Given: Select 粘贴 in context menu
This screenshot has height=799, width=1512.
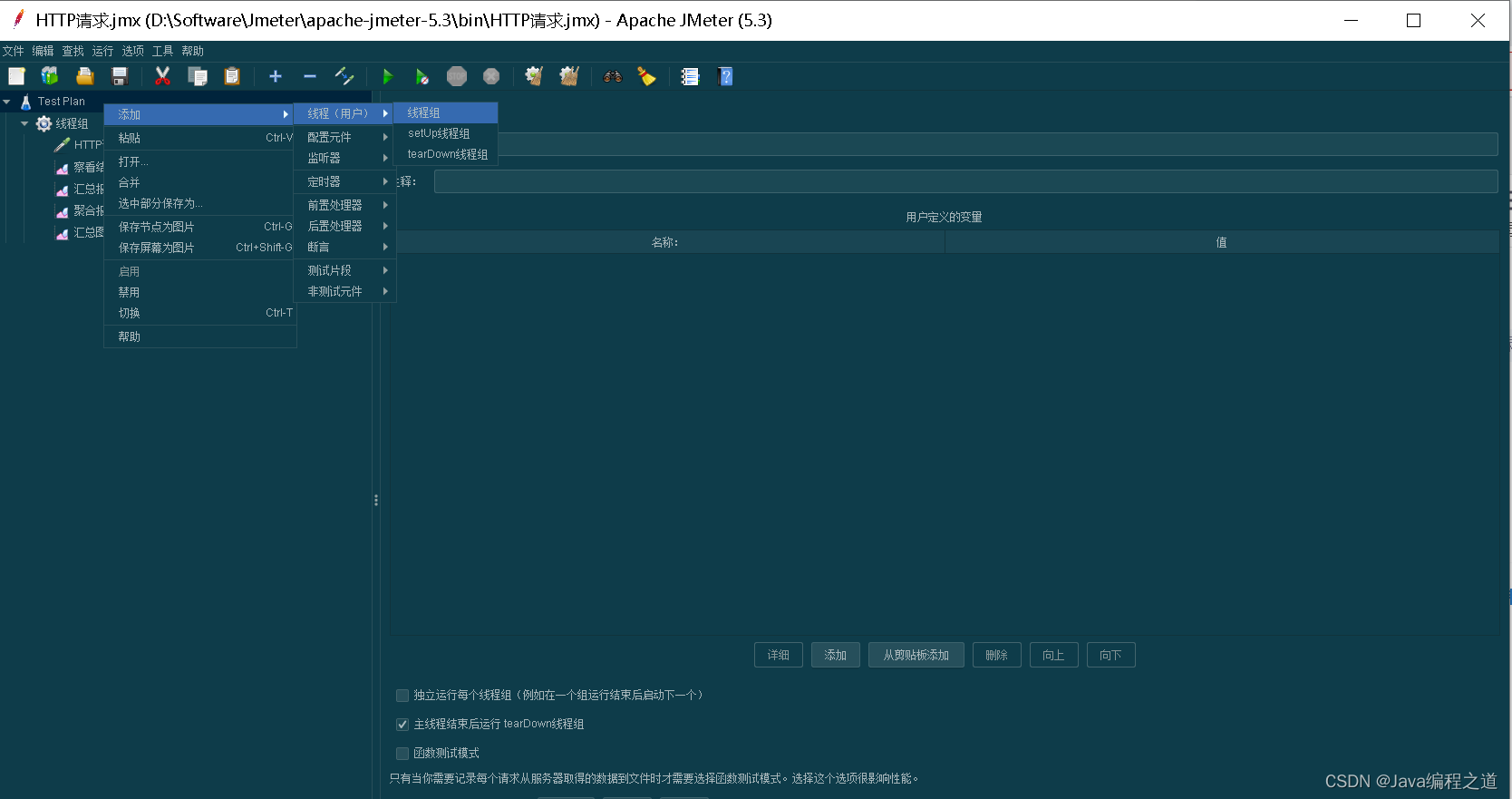Looking at the screenshot, I should tap(200, 138).
